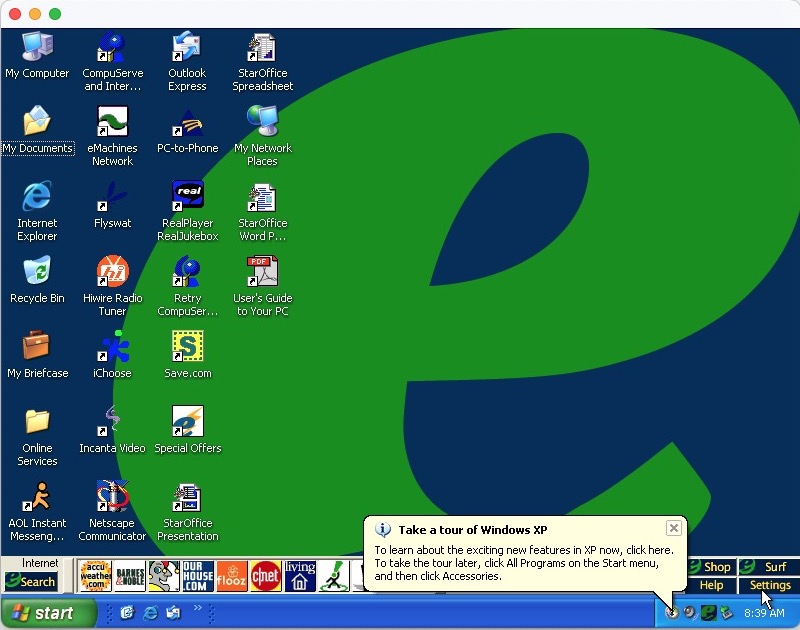Close the Windows XP tour balloon
Image resolution: width=800 pixels, height=630 pixels.
click(674, 528)
